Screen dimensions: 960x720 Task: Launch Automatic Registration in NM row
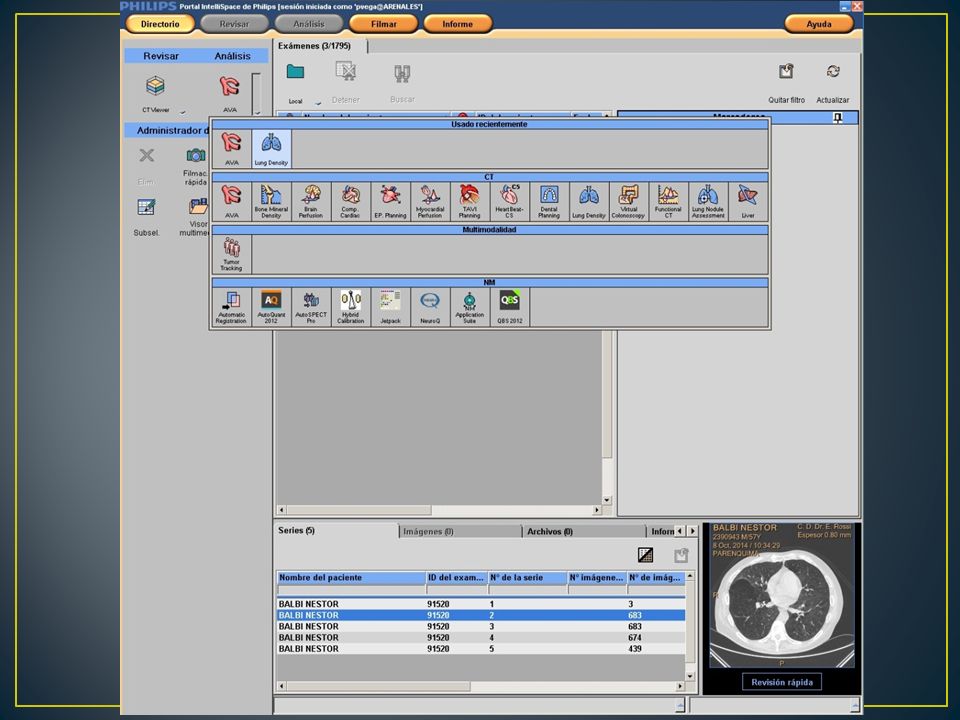[231, 307]
